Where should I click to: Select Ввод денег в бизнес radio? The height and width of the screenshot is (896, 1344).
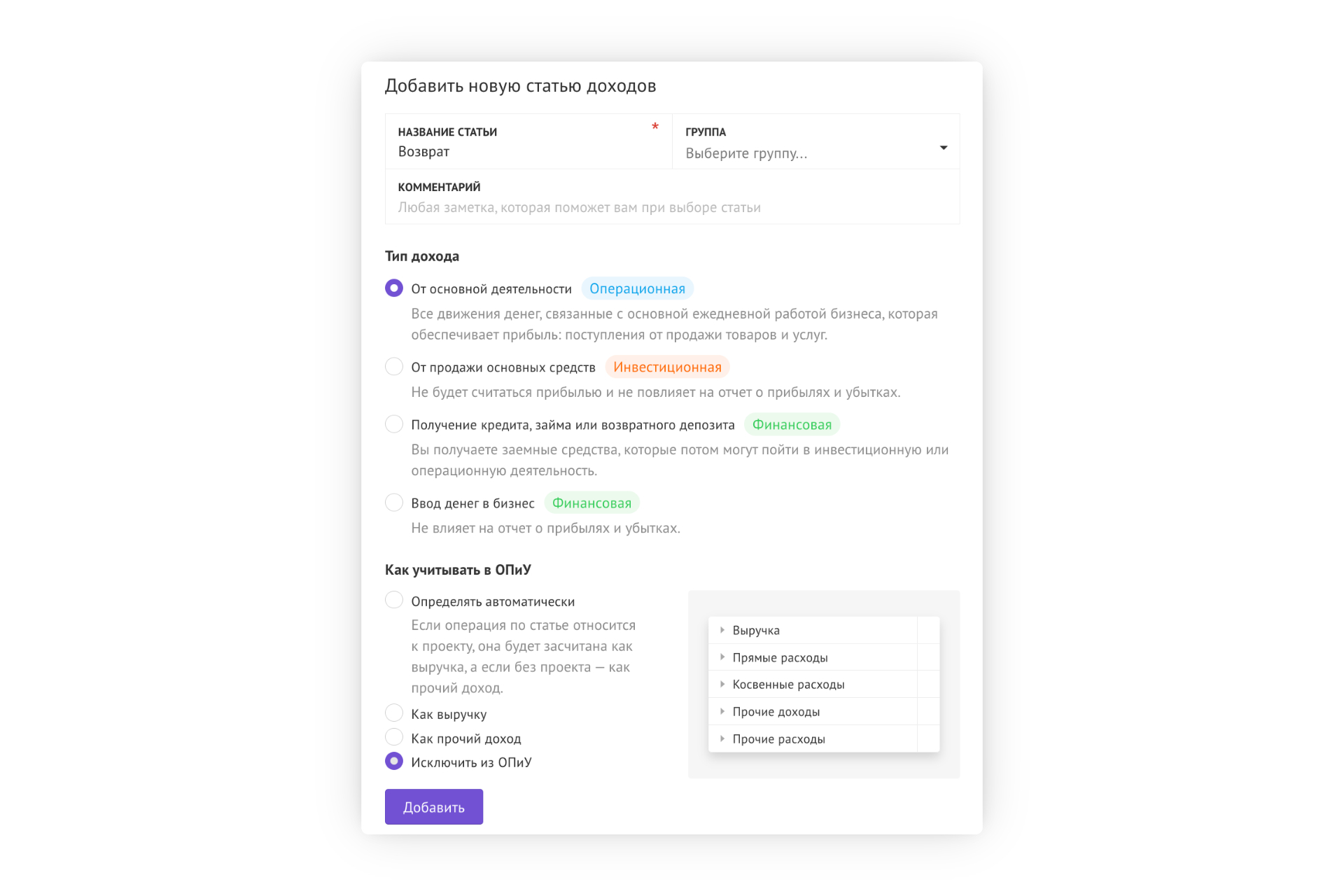point(394,503)
